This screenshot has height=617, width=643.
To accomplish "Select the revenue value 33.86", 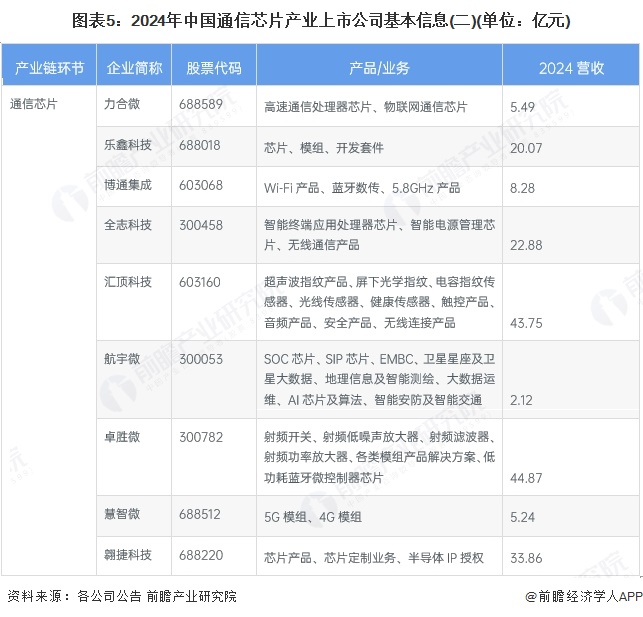I will click(526, 557).
